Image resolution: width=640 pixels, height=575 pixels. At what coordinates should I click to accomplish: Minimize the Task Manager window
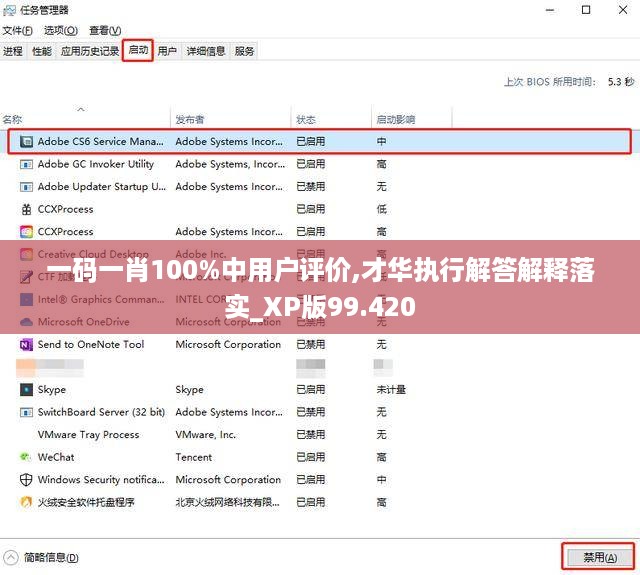(x=550, y=10)
